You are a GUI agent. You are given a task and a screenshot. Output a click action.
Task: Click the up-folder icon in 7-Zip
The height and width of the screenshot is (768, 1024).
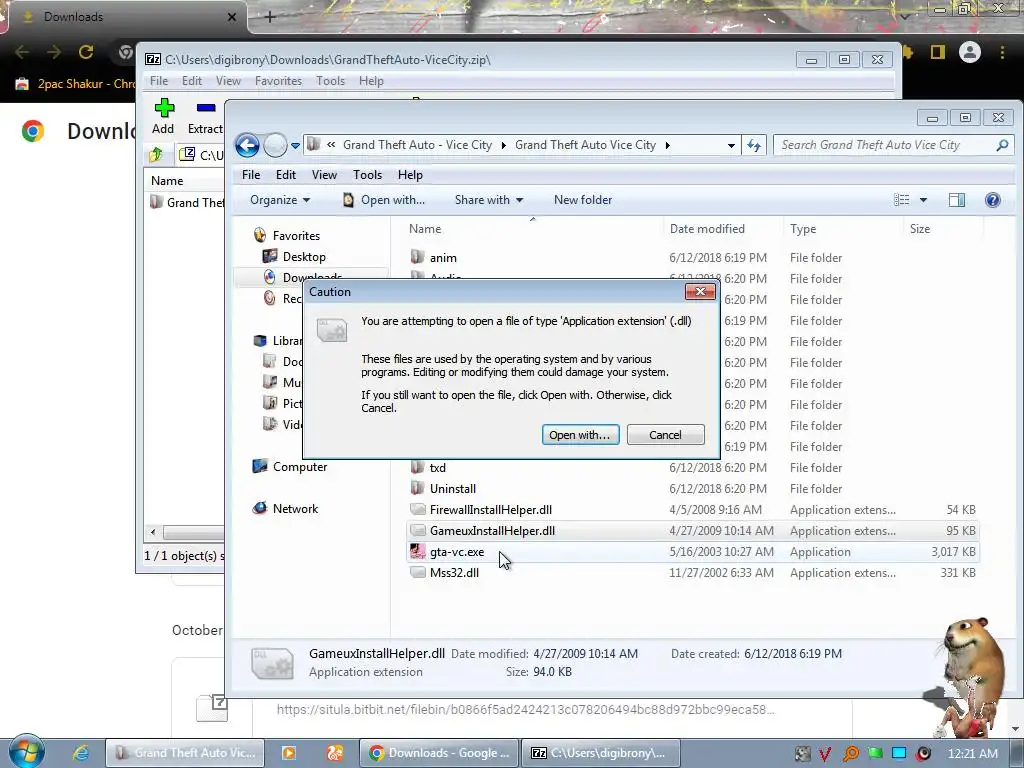pos(155,155)
